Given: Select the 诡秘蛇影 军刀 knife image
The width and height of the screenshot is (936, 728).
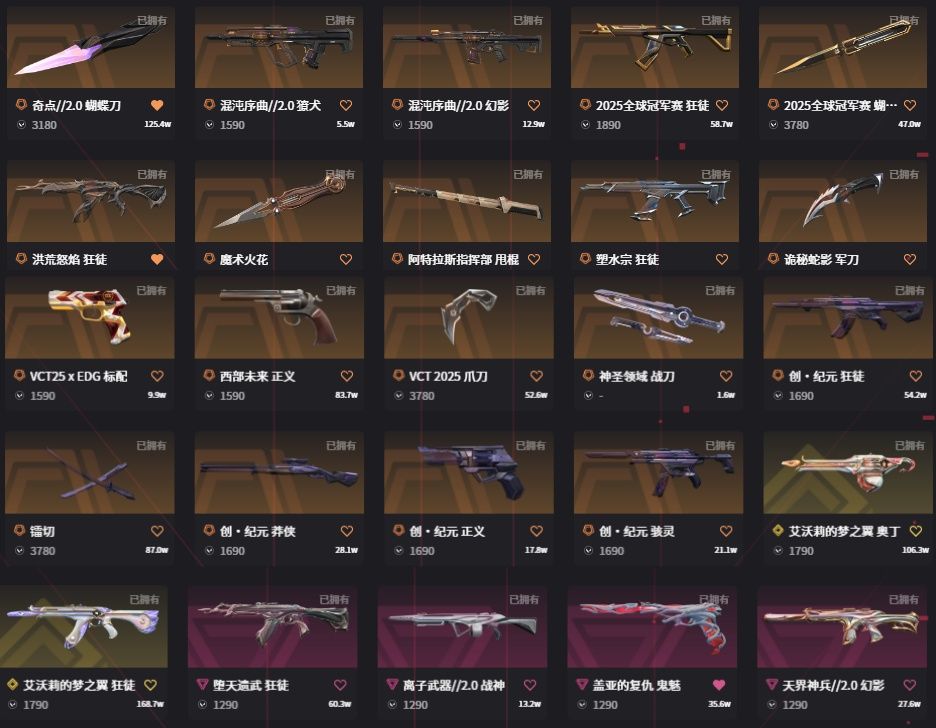Looking at the screenshot, I should tap(843, 201).
